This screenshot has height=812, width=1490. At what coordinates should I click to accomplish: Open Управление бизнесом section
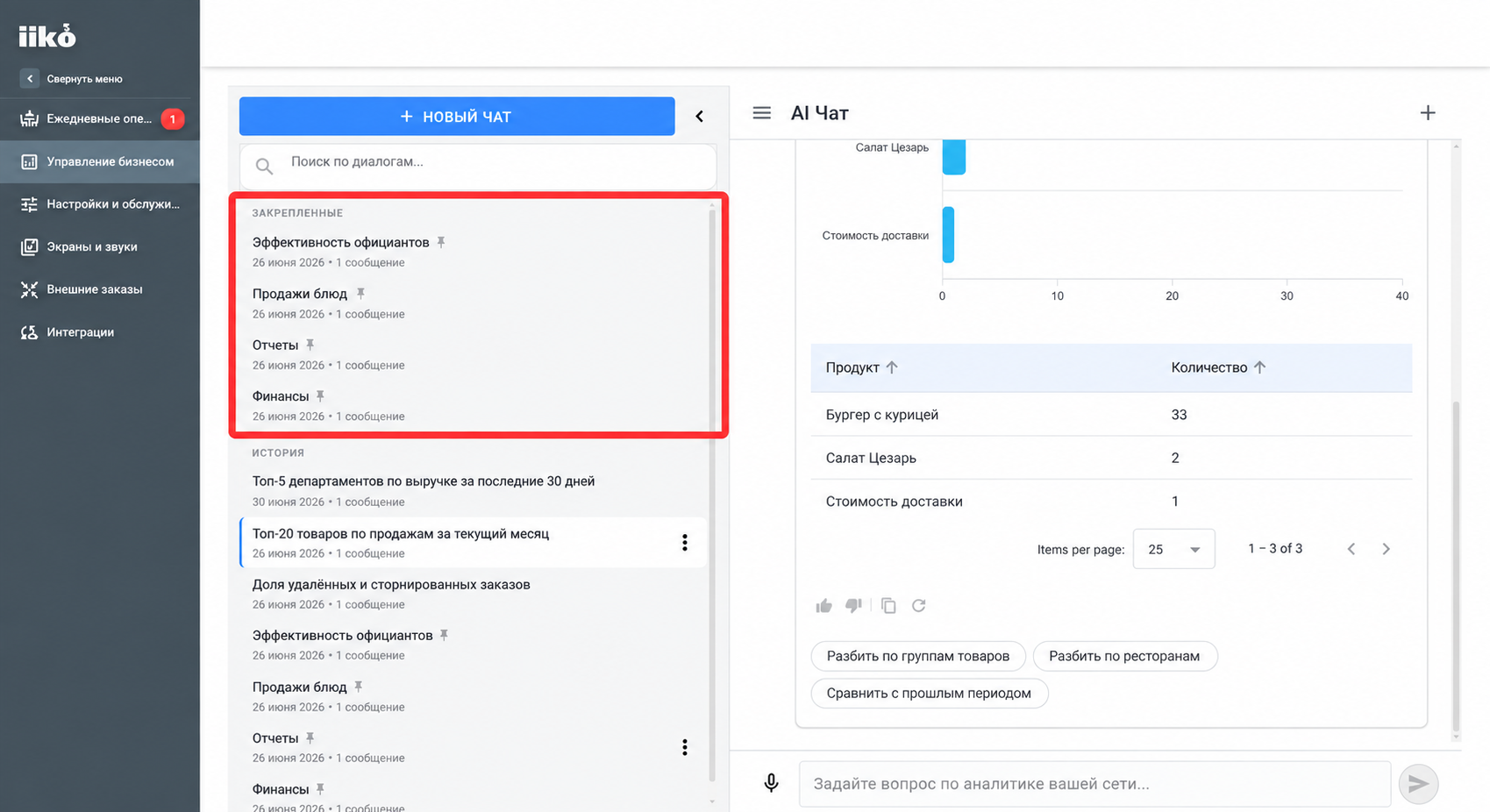click(100, 161)
